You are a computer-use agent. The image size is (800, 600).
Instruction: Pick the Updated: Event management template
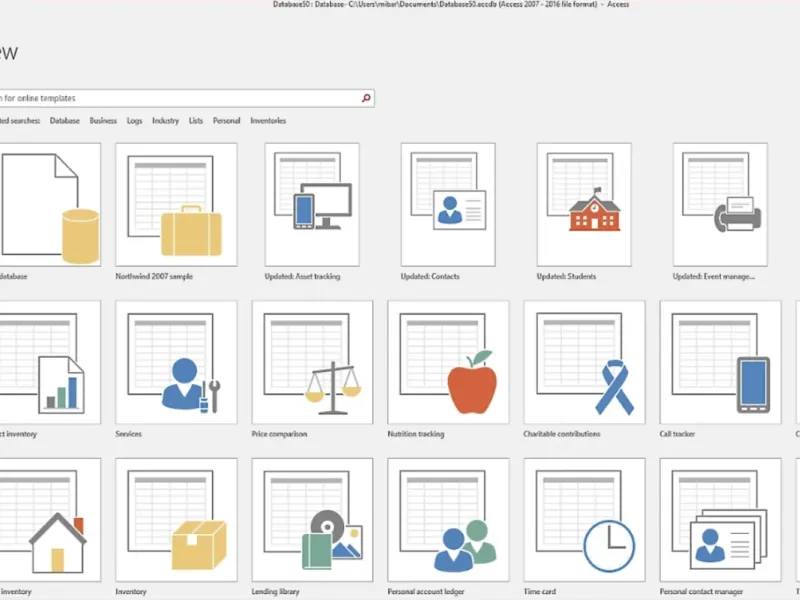(x=720, y=205)
